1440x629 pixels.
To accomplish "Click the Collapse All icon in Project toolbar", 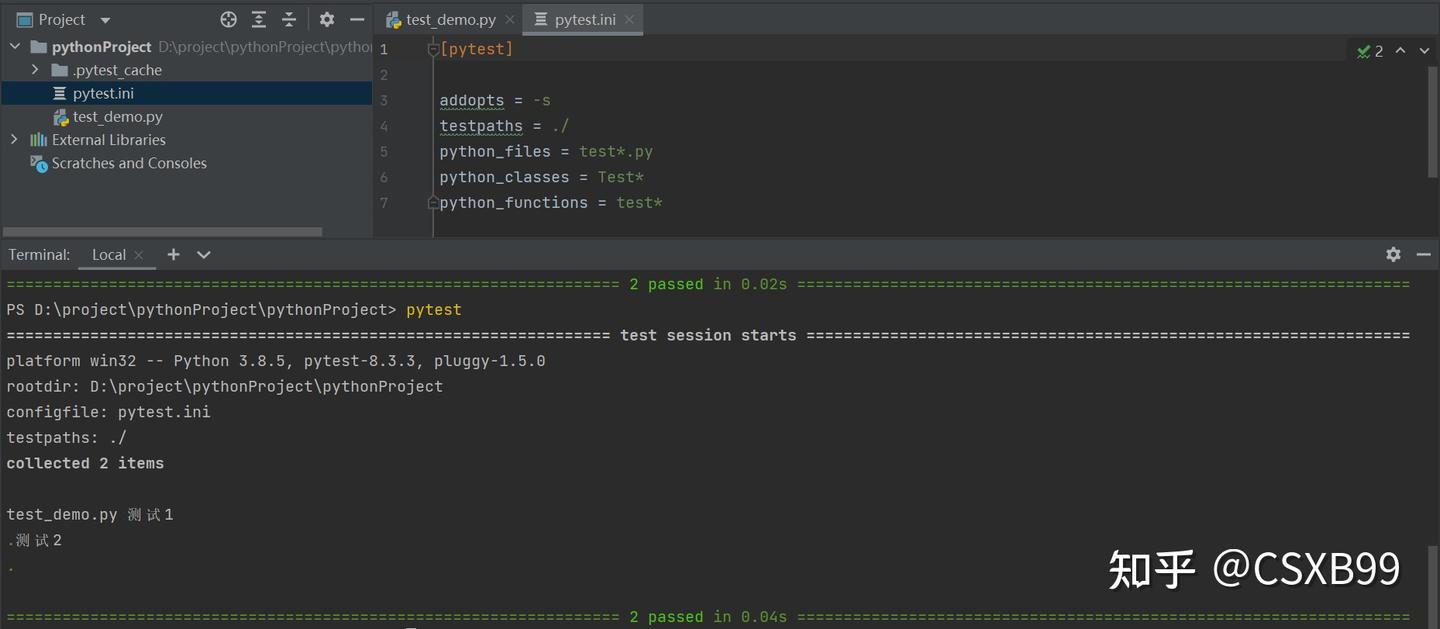I will click(288, 19).
